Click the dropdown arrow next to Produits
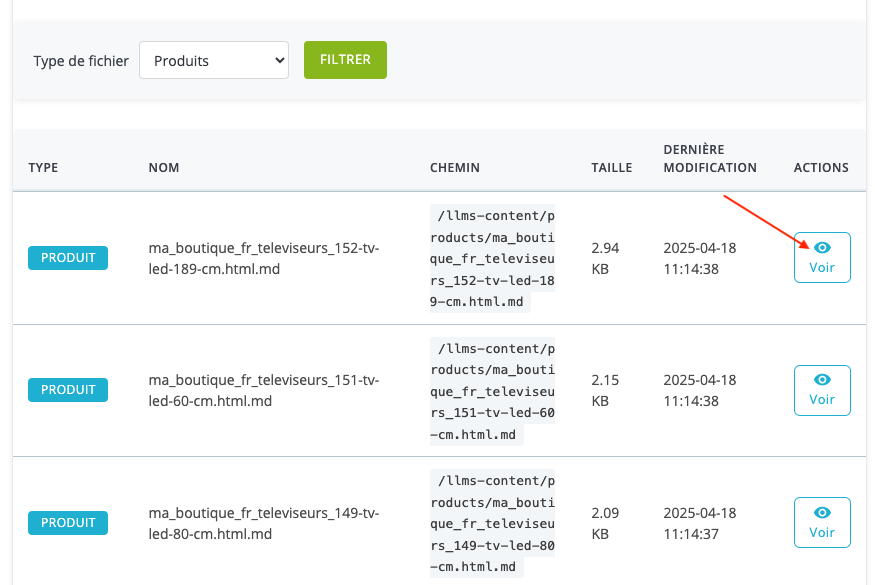 coord(280,60)
